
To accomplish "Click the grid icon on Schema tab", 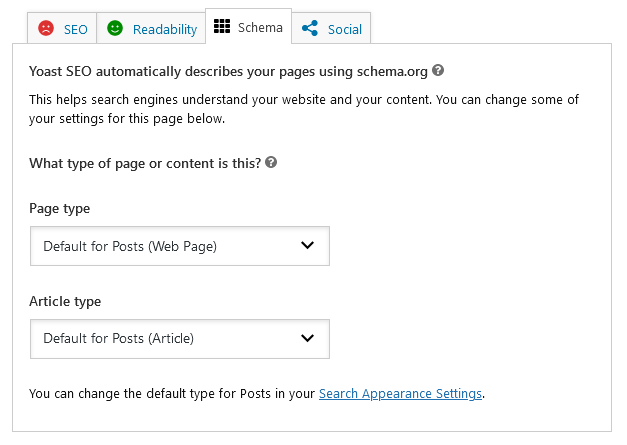I will (222, 26).
